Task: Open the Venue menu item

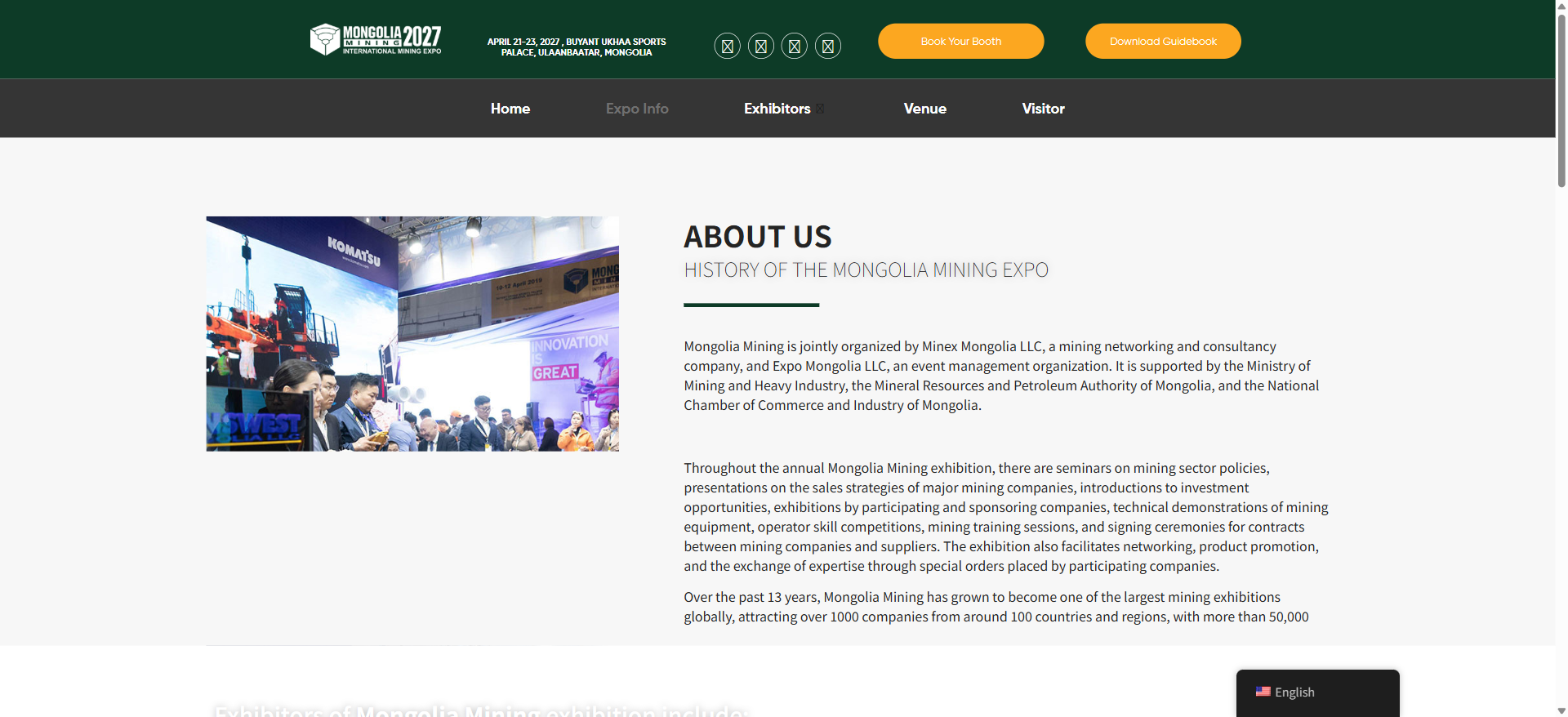Action: coord(925,109)
